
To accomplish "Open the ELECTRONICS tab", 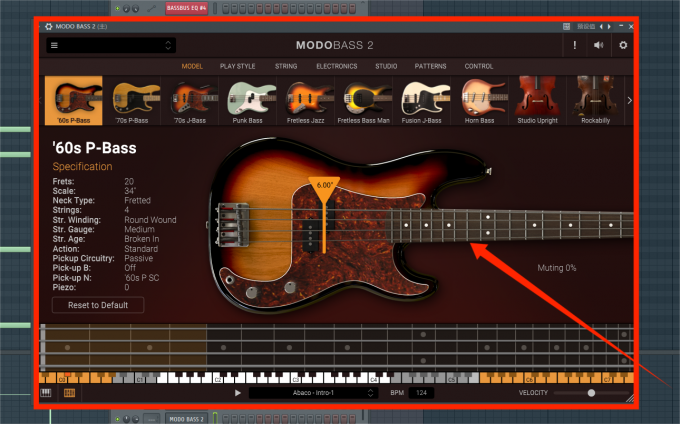I will 336,66.
